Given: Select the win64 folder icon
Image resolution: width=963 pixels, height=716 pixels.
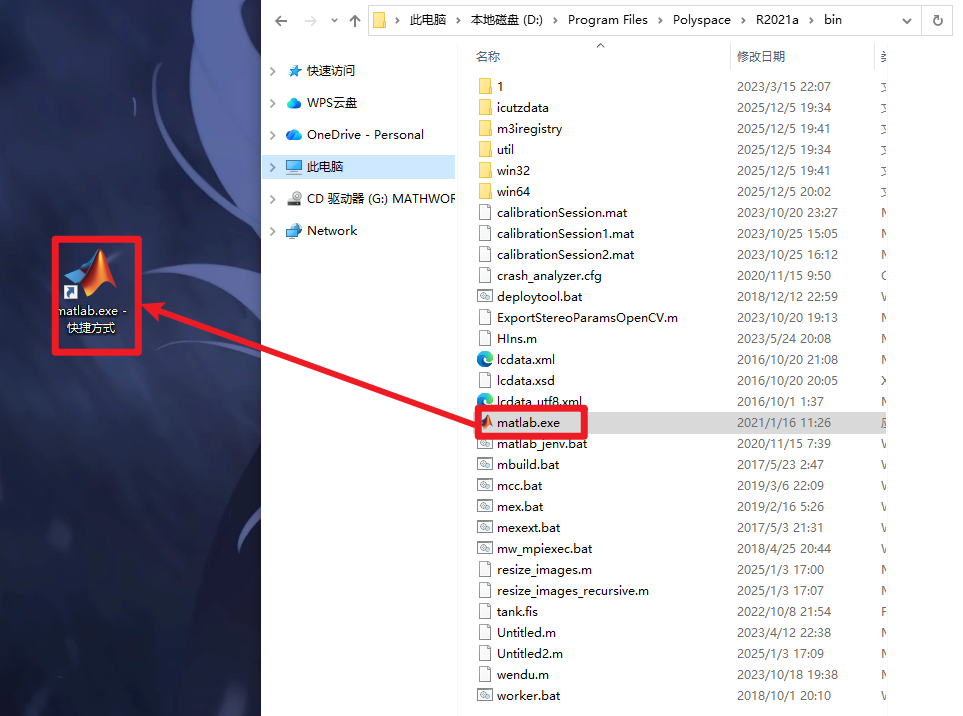Looking at the screenshot, I should click(485, 192).
